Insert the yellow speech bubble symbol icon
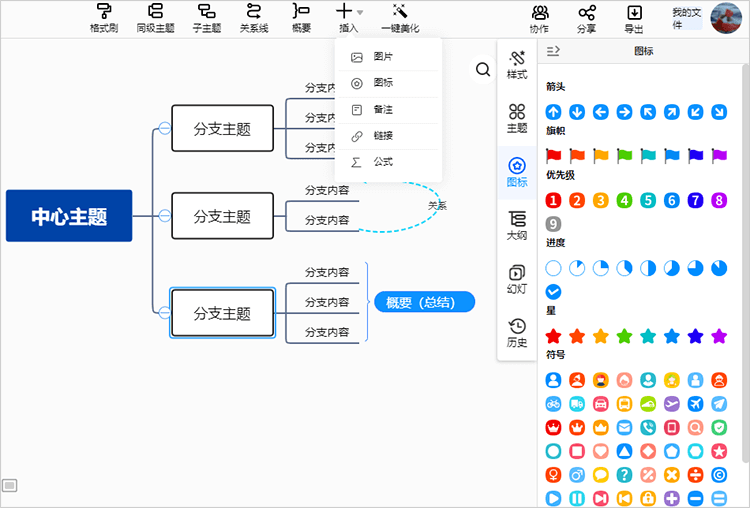The image size is (750, 508). [x=601, y=475]
